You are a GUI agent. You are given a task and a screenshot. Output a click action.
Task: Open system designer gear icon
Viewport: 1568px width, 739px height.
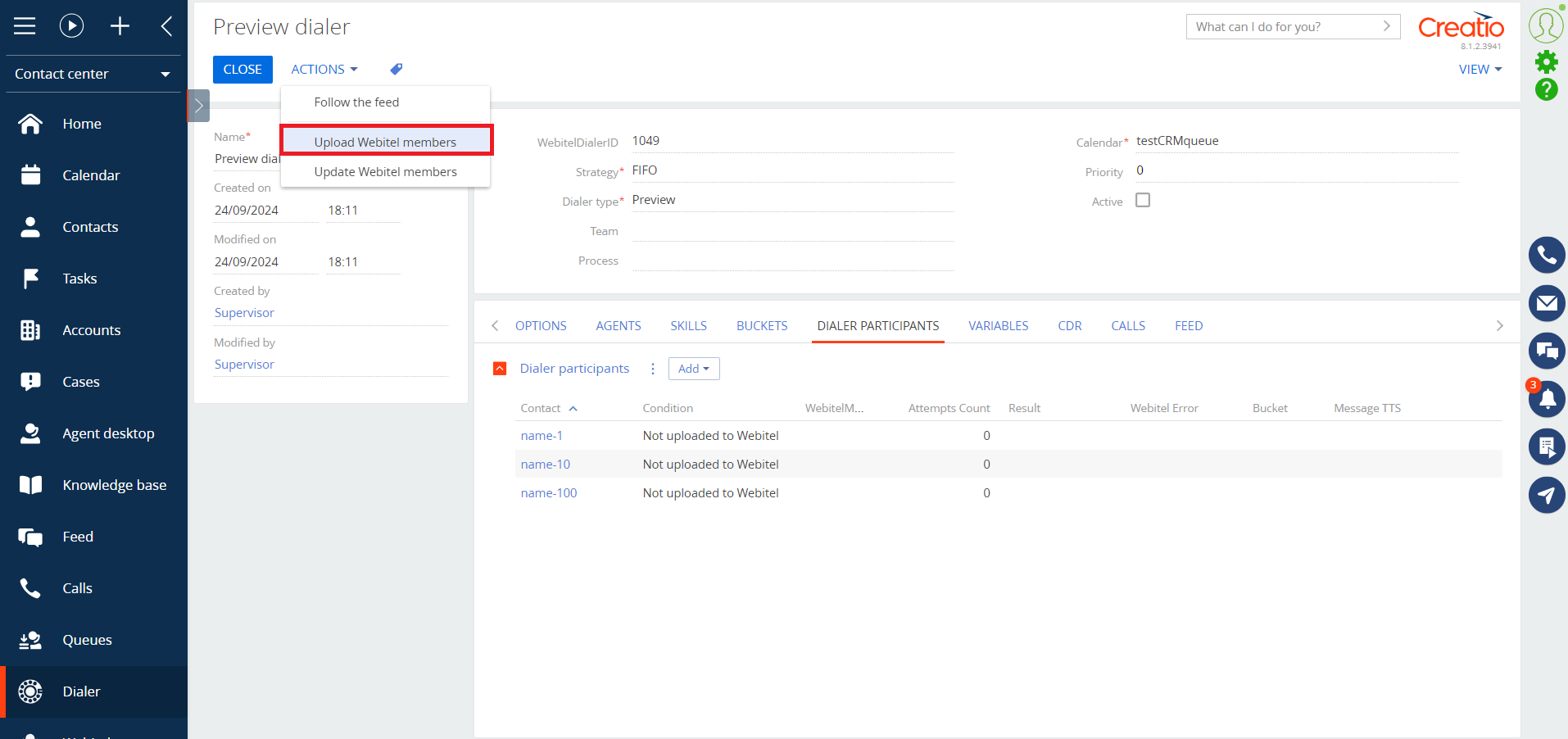[x=1546, y=61]
